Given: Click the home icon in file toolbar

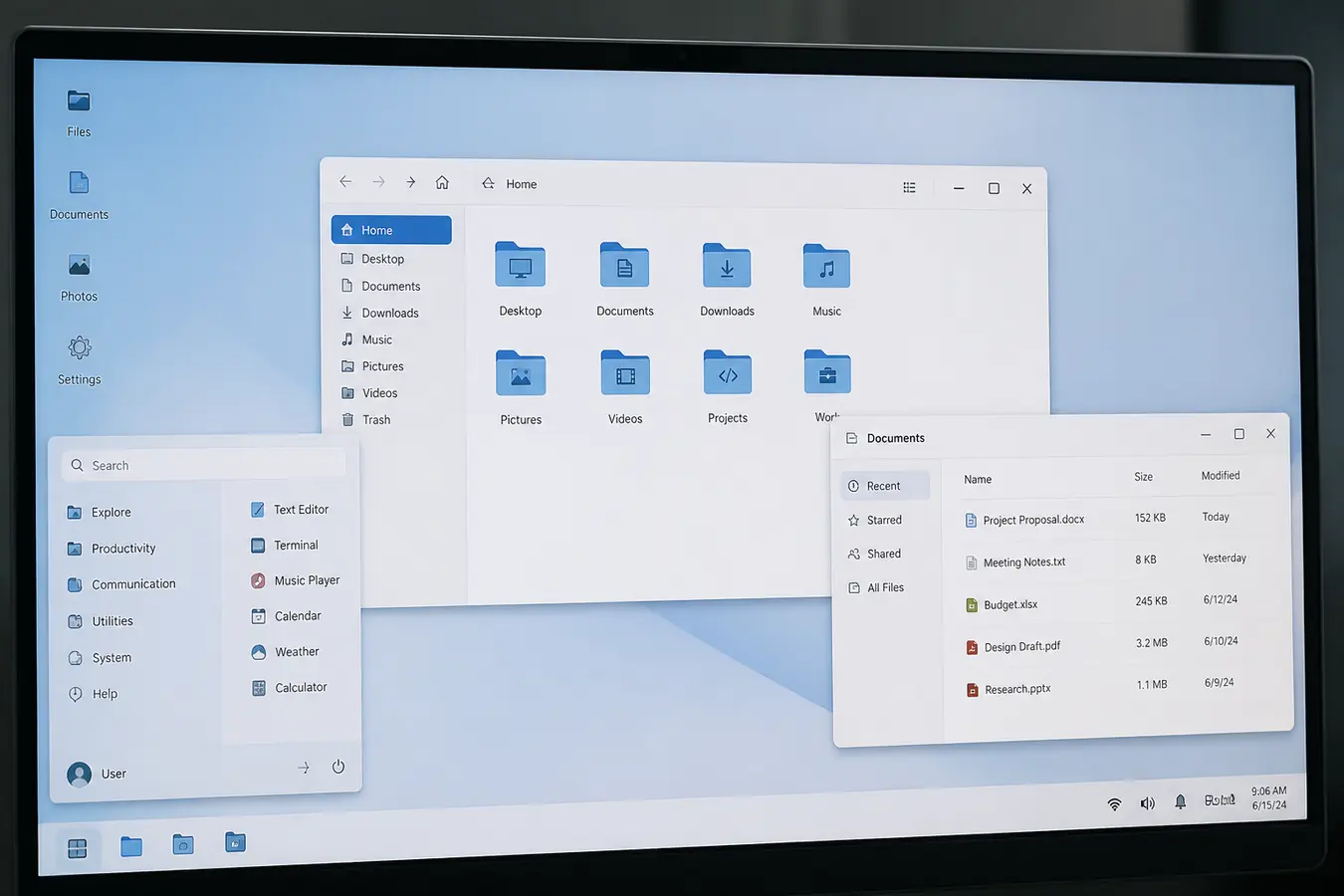Looking at the screenshot, I should (x=442, y=182).
